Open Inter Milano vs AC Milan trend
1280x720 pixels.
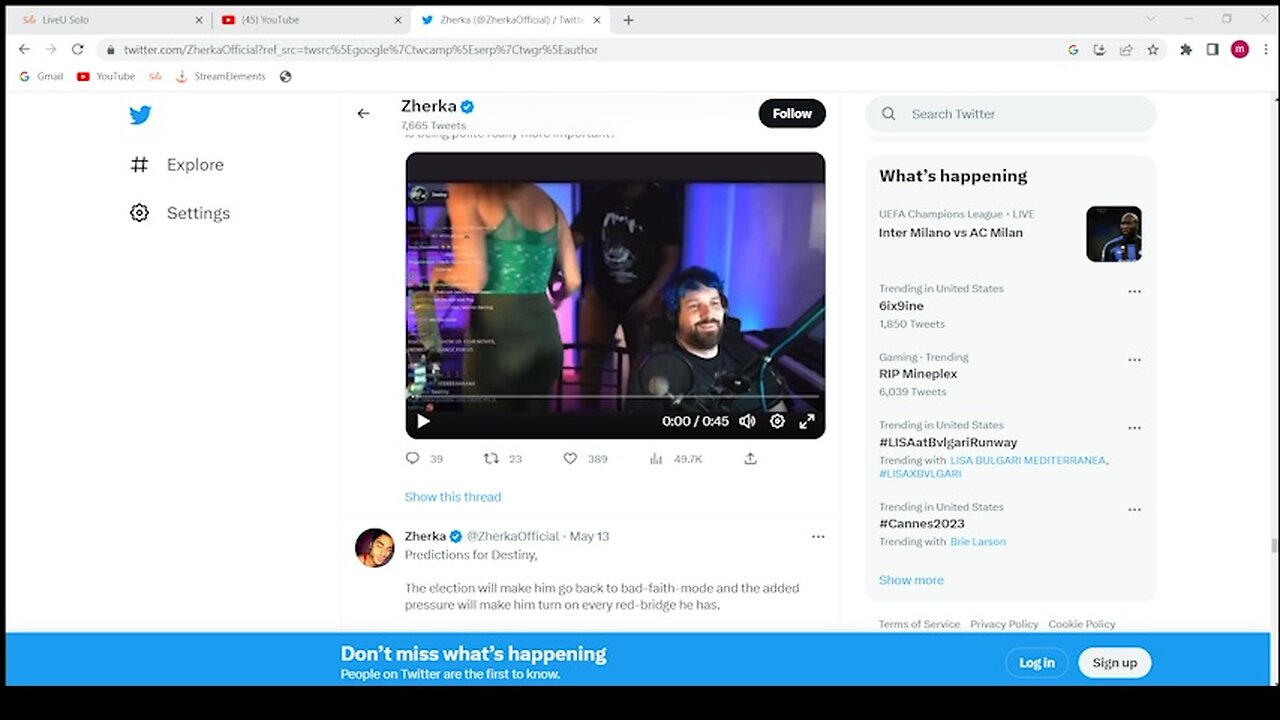coord(950,233)
